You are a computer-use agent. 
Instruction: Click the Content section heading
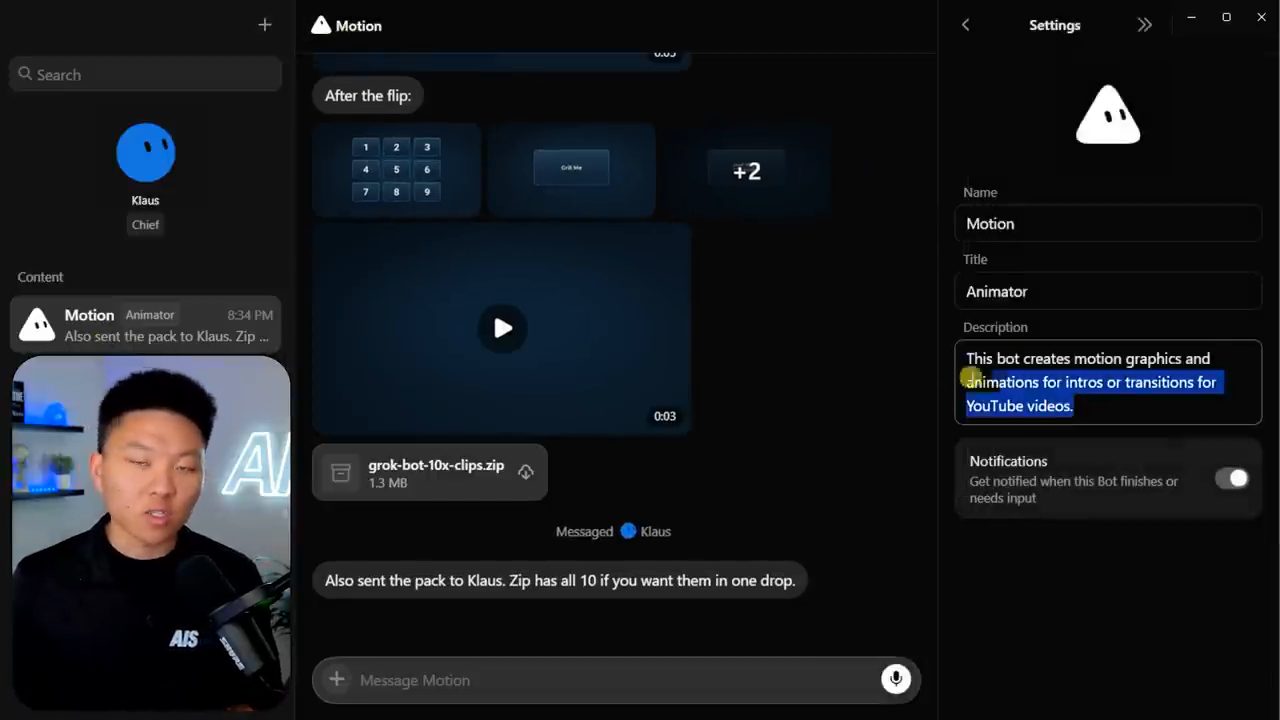coord(40,277)
